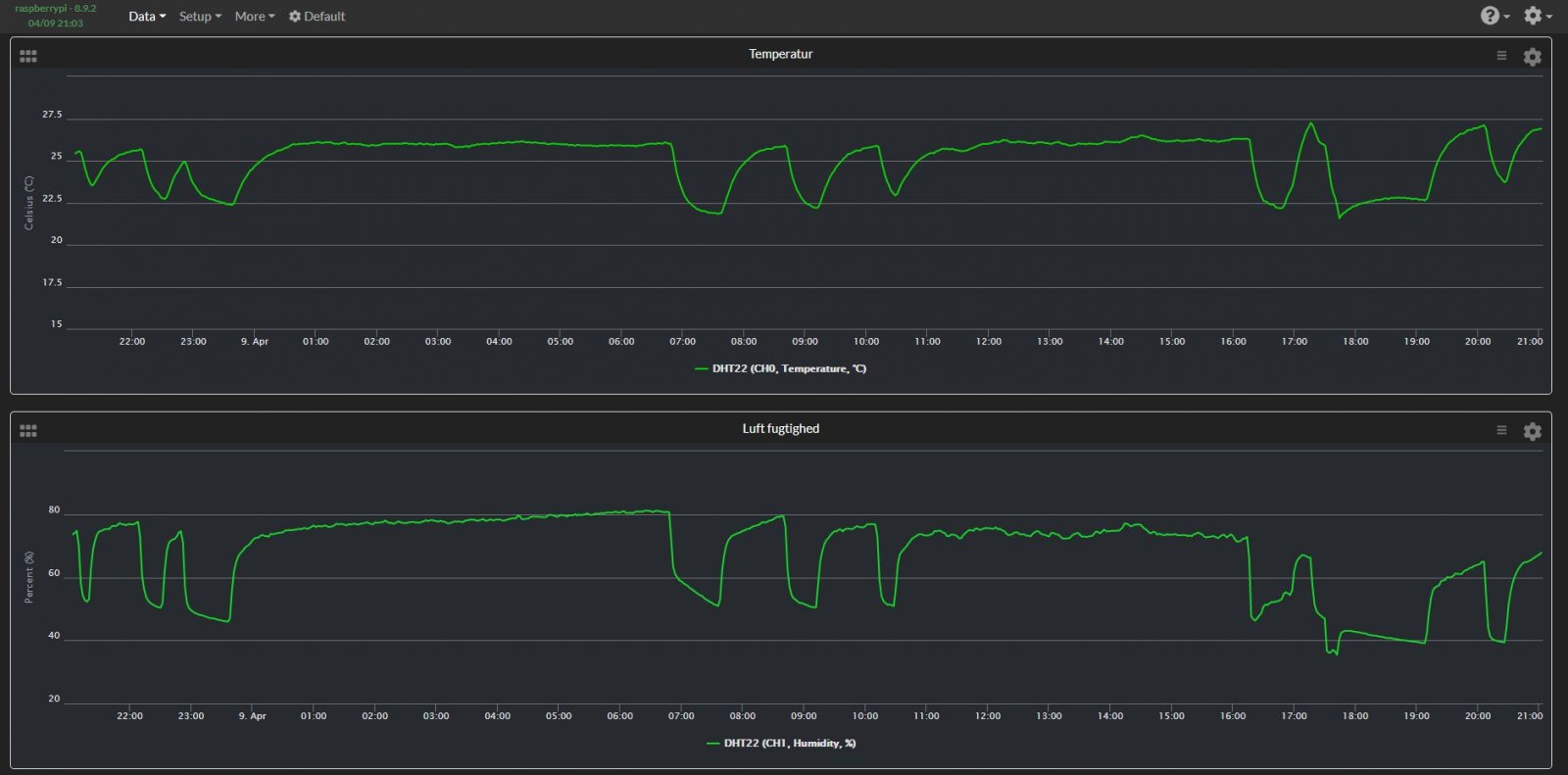The height and width of the screenshot is (775, 1568).
Task: Open the Temperatur chart hamburger menu
Action: [1501, 56]
